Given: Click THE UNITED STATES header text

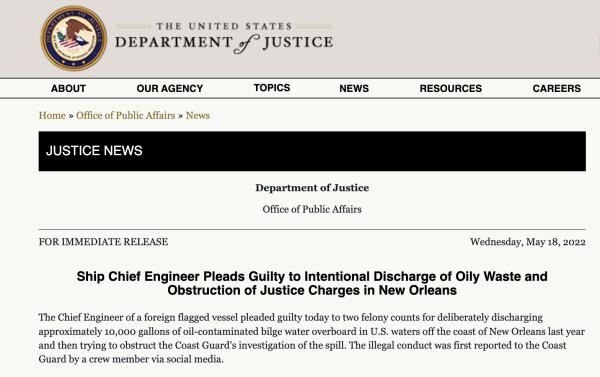Looking at the screenshot, I should coord(224,26).
